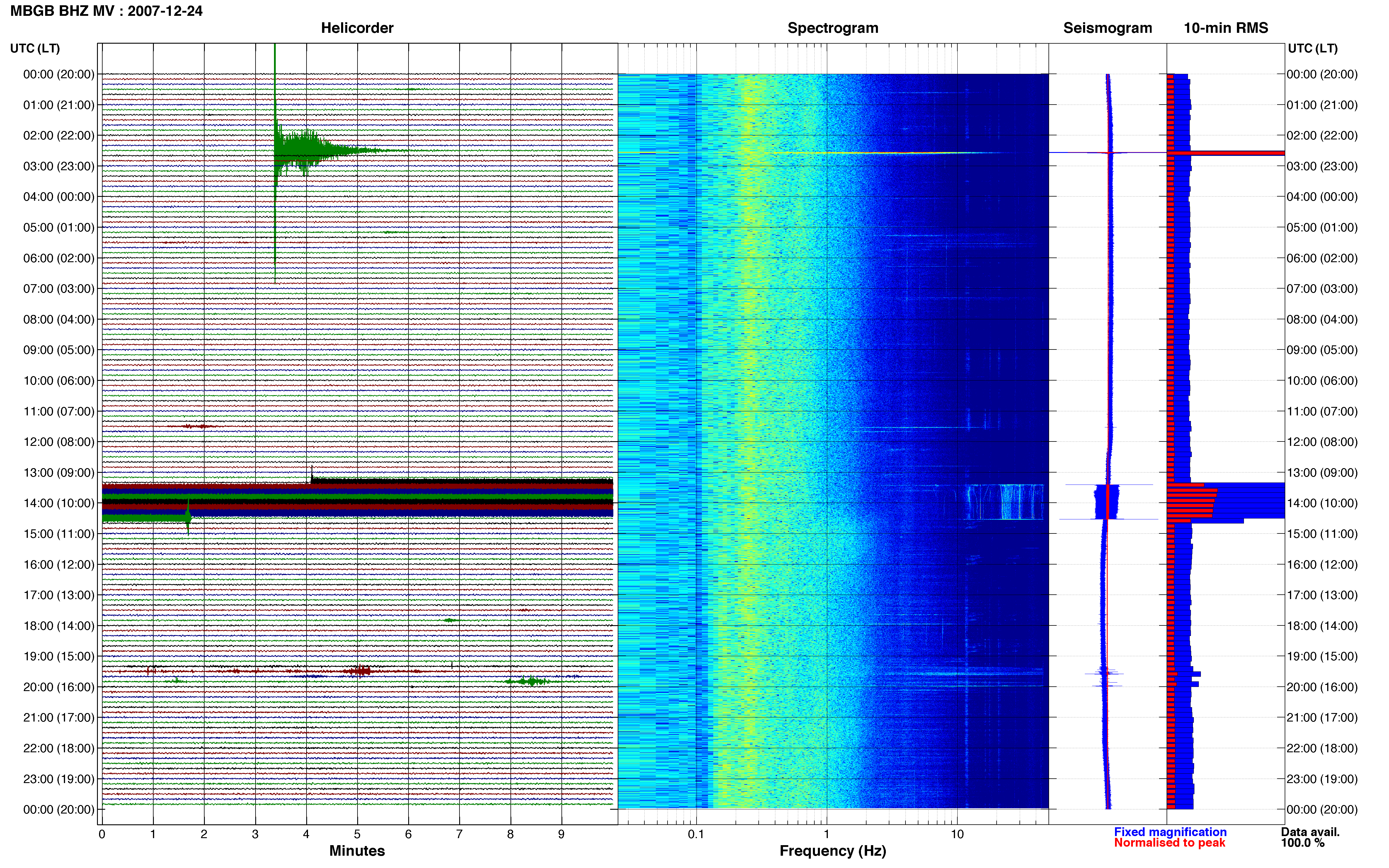This screenshot has width=1389, height=868.
Task: Click the 'Normalised to peak' legend text
Action: (x=1170, y=843)
